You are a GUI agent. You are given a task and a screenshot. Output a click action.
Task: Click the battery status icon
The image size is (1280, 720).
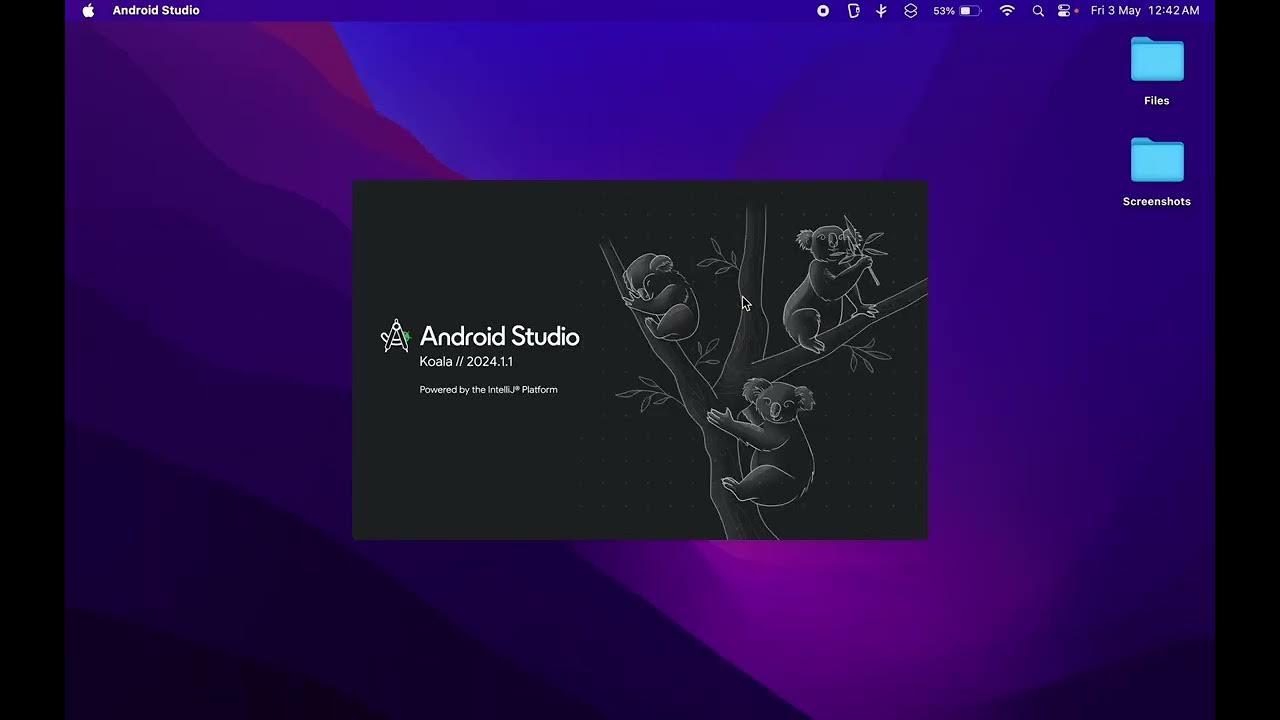[970, 10]
